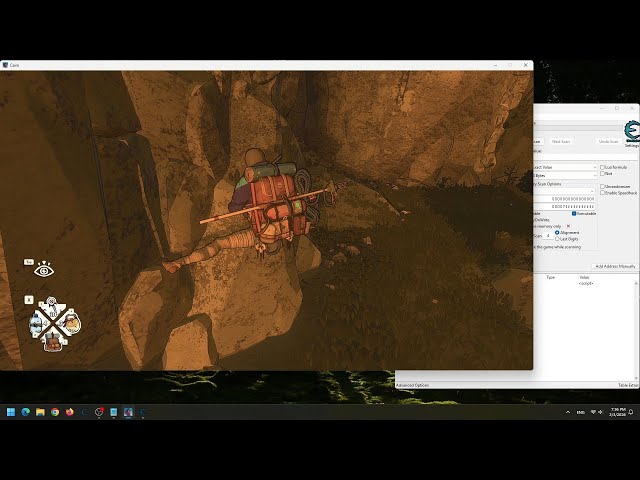Screen dimensions: 640x480
Task: Toggle the Not checkbox in Cheat Engine
Action: (602, 174)
